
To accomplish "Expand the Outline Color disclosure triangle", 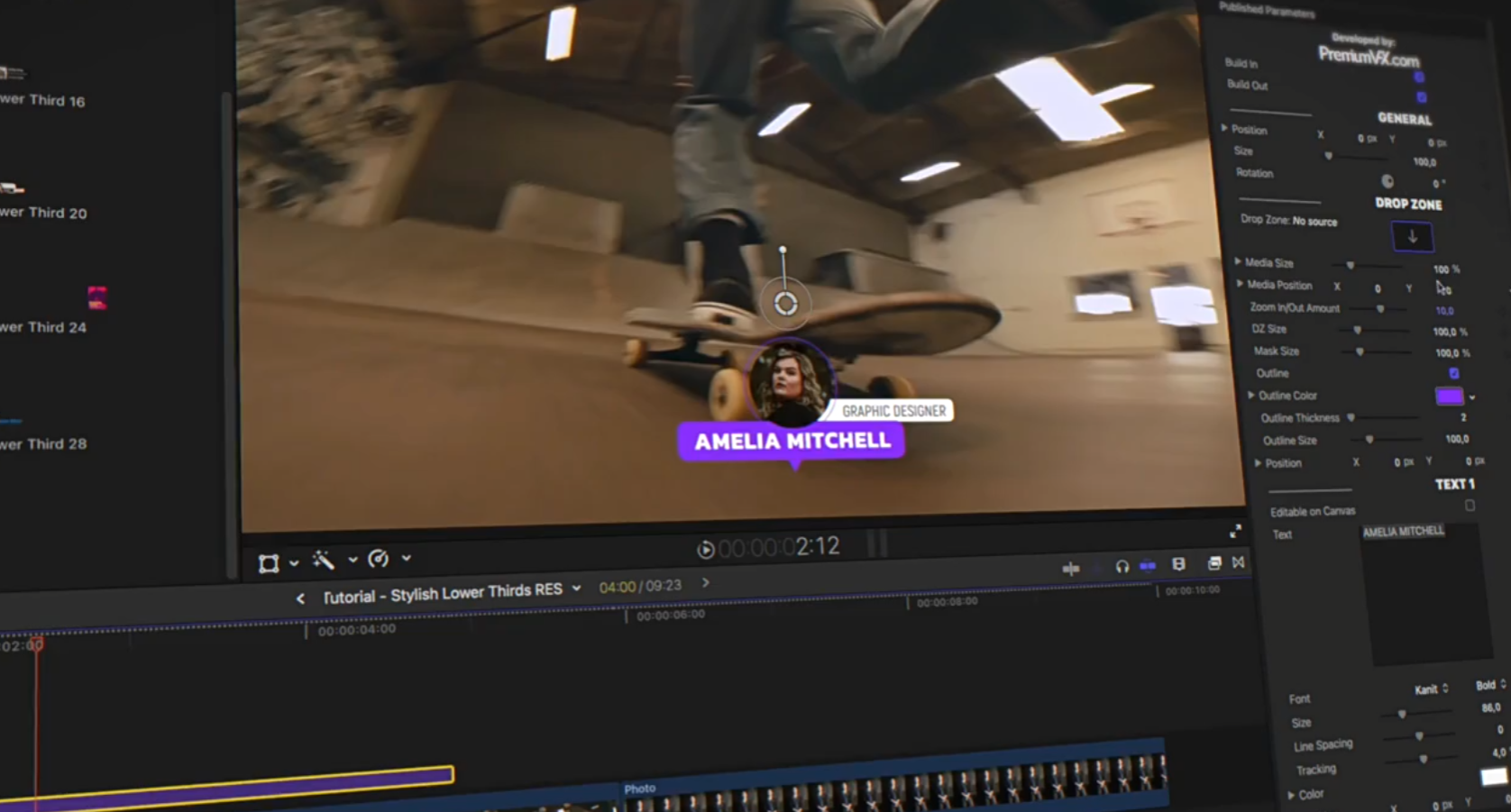I will pos(1250,396).
